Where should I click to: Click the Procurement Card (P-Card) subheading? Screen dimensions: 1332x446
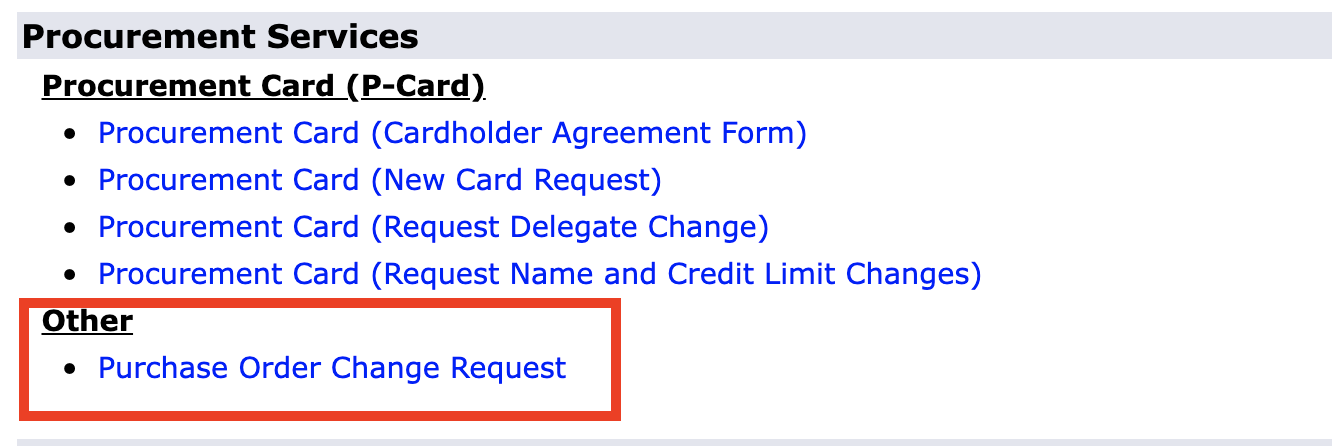[263, 87]
